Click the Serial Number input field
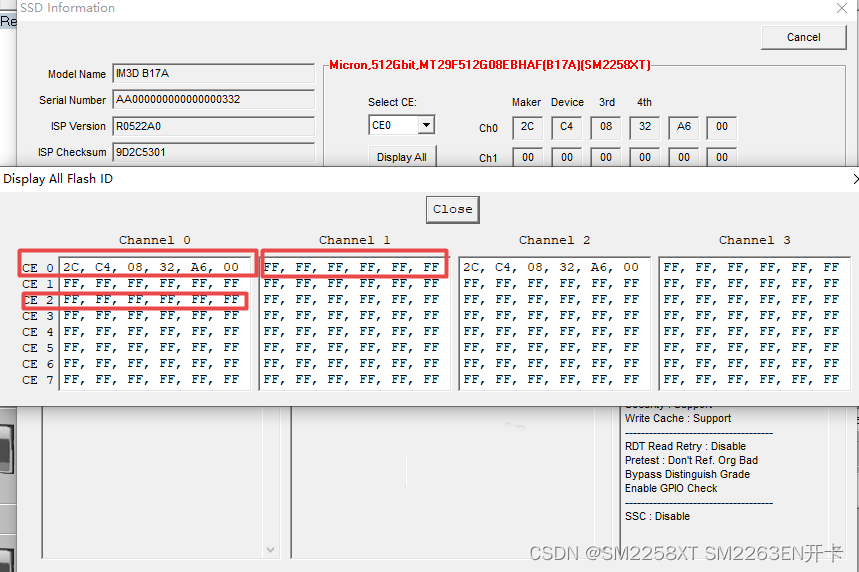Viewport: 859px width, 572px height. click(214, 100)
